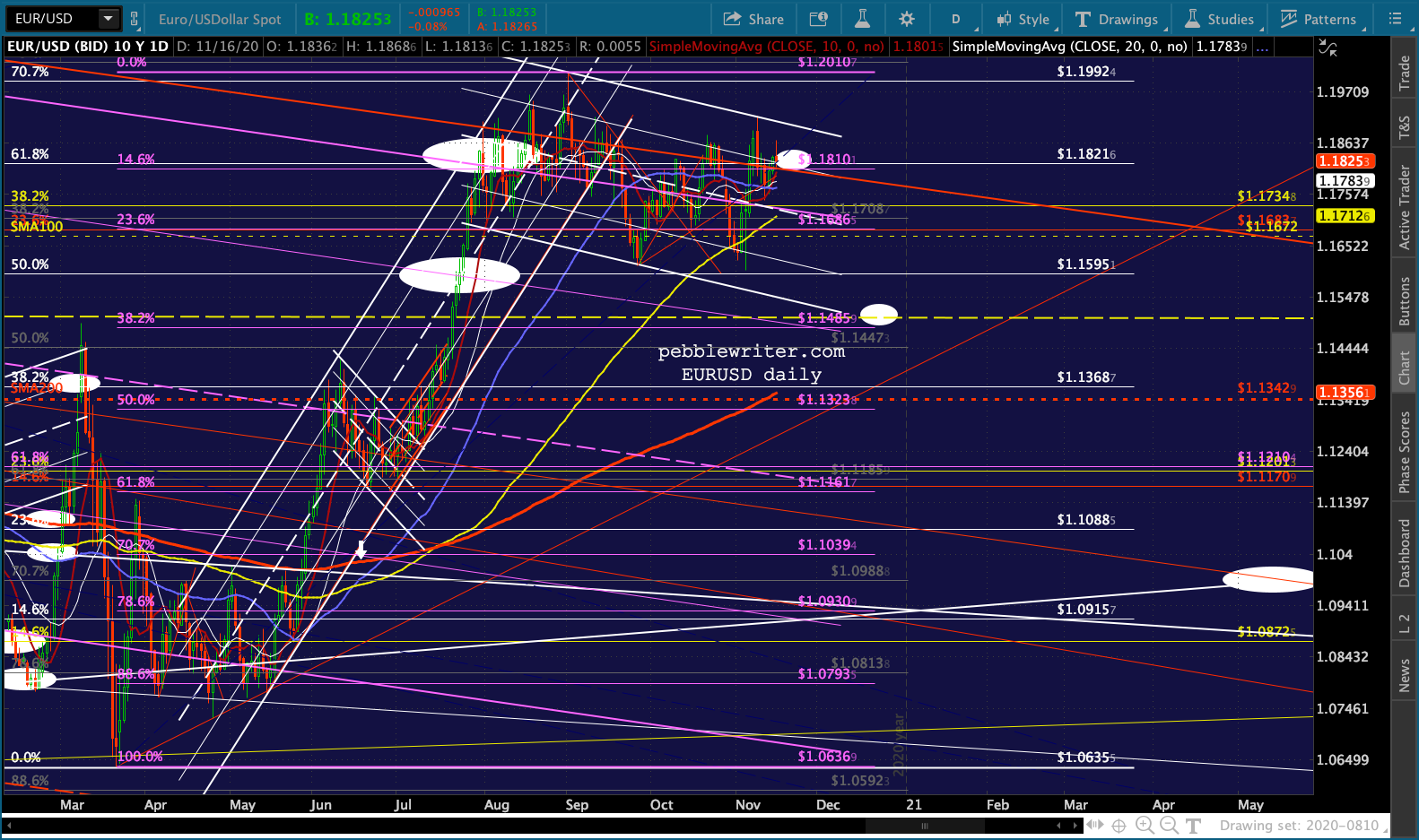Click the SimpleMovingAvg (CLOSE, 20) study label
The width and height of the screenshot is (1419, 840).
1069,47
